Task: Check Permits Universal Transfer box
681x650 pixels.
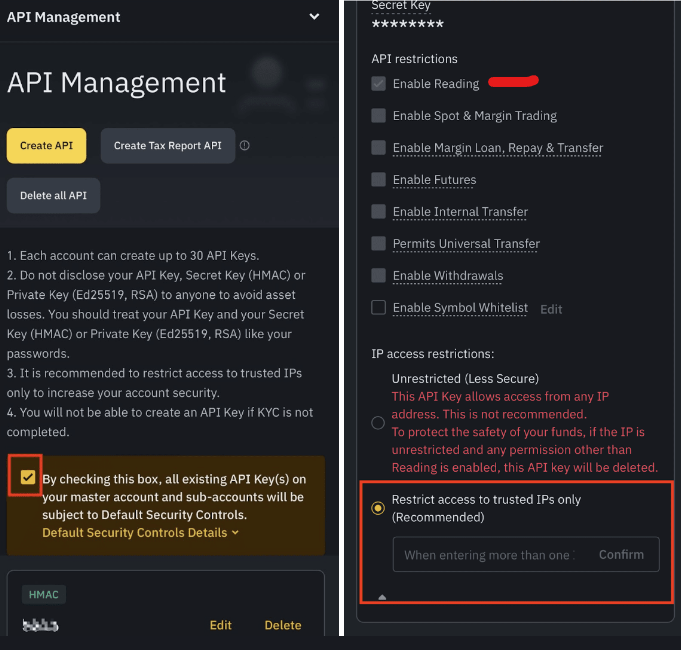Action: pyautogui.click(x=378, y=244)
